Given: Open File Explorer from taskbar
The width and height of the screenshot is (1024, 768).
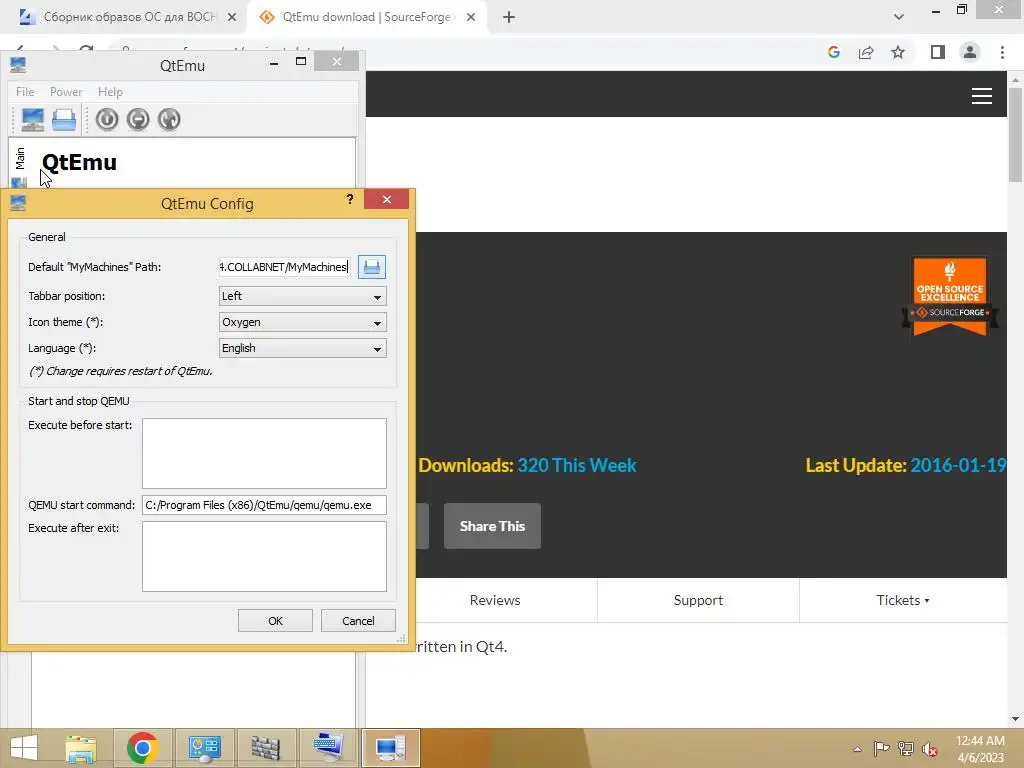Looking at the screenshot, I should (x=81, y=748).
